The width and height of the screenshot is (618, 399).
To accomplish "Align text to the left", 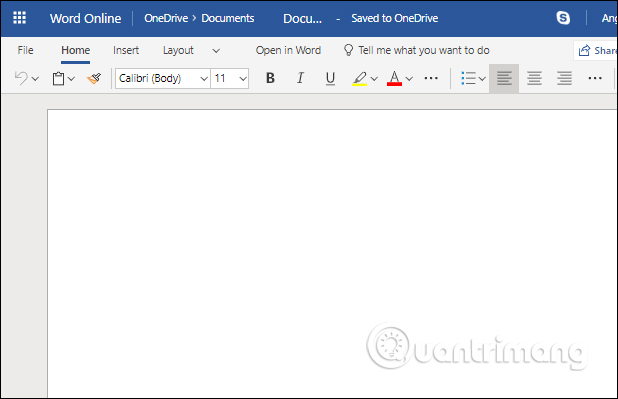I will 504,78.
